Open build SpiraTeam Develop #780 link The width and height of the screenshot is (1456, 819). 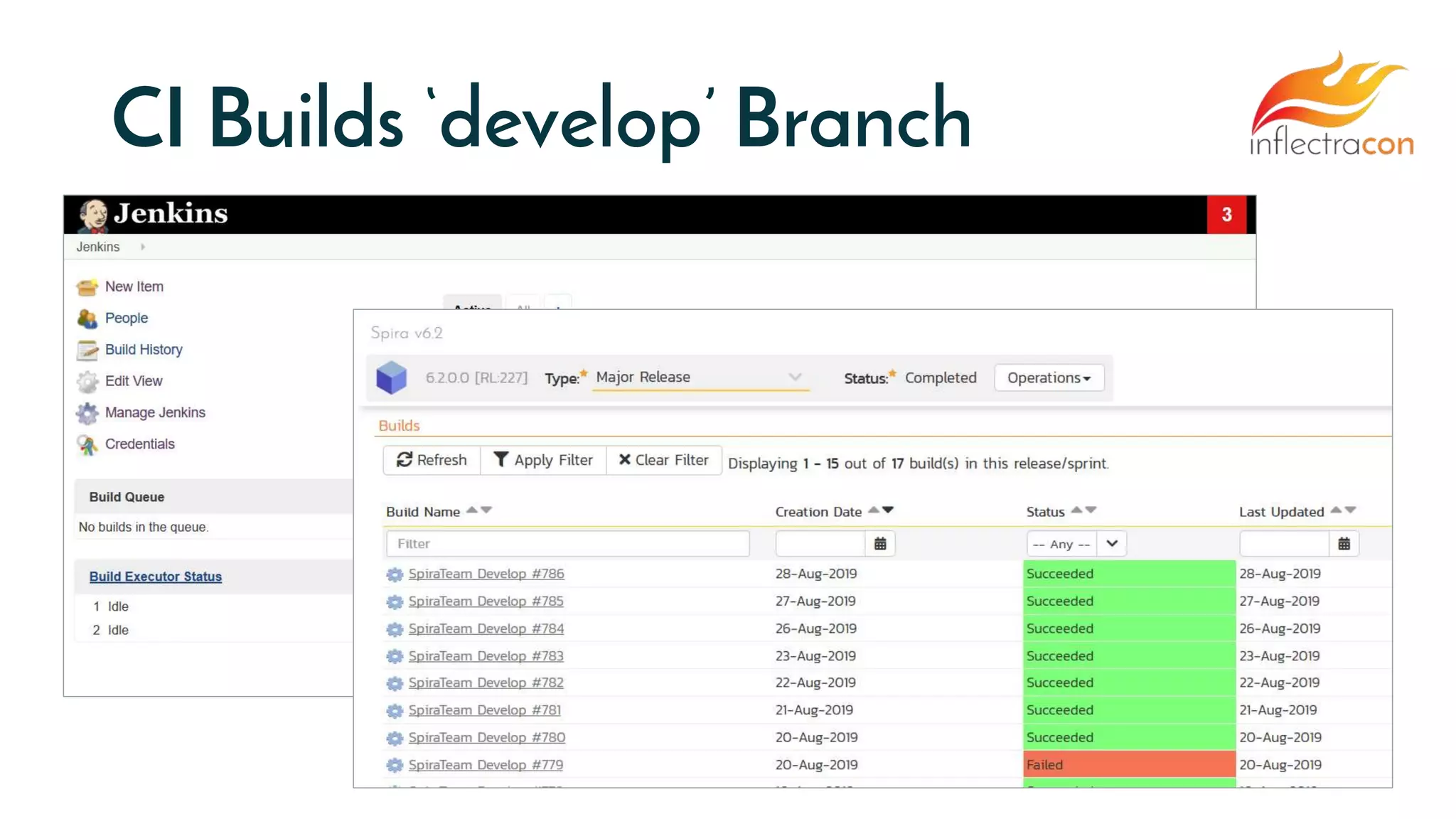[487, 738]
